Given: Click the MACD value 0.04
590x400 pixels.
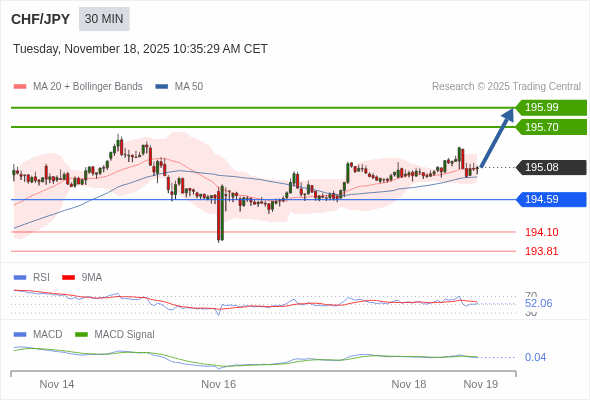Looking at the screenshot, I should tap(535, 357).
